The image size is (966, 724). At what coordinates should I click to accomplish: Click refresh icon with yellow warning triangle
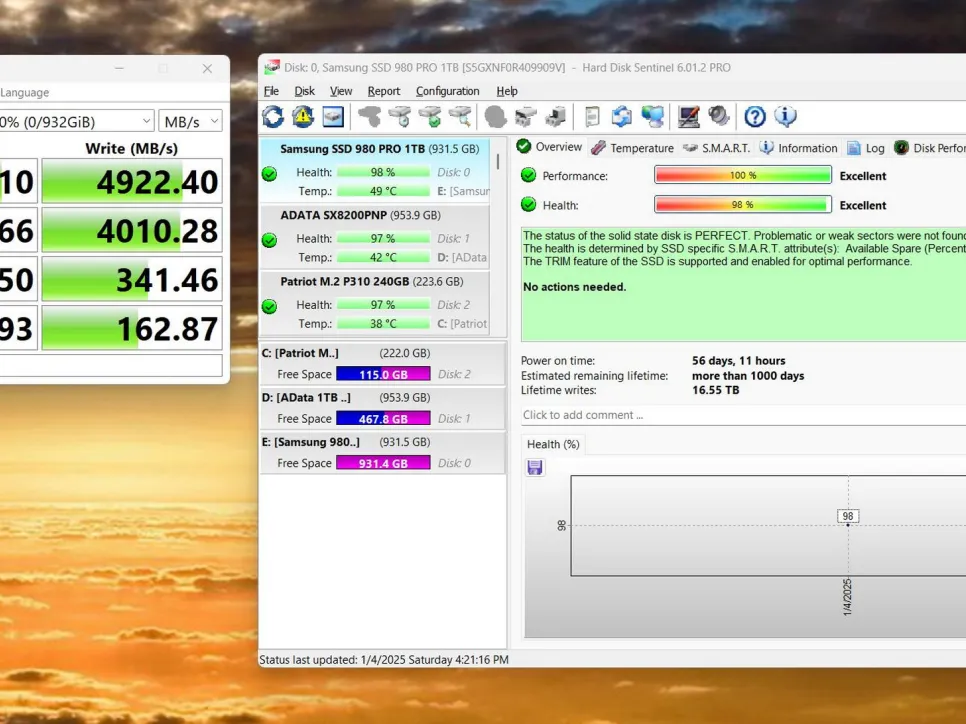point(303,116)
